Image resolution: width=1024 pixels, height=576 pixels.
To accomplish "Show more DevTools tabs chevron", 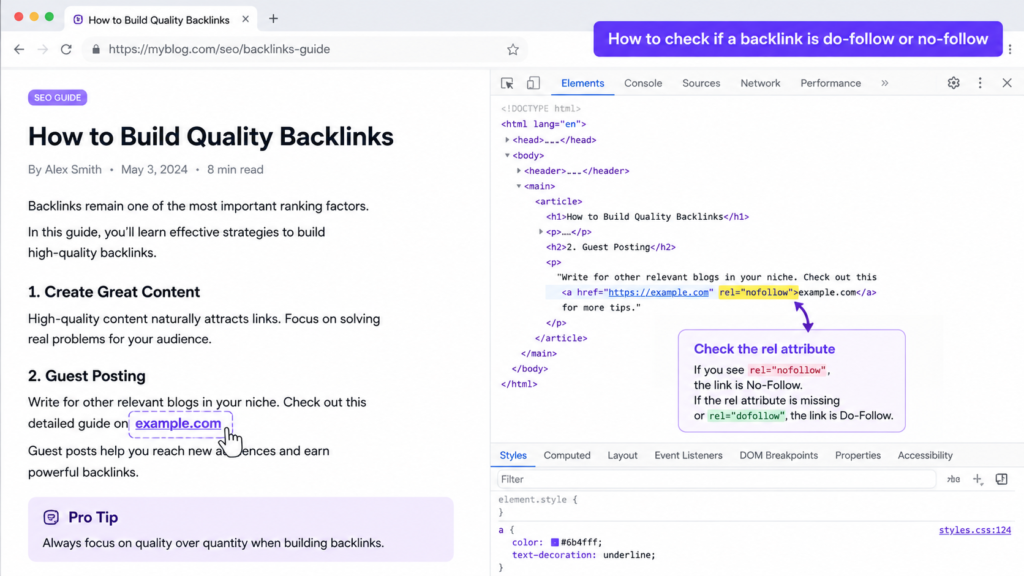I will (x=884, y=83).
